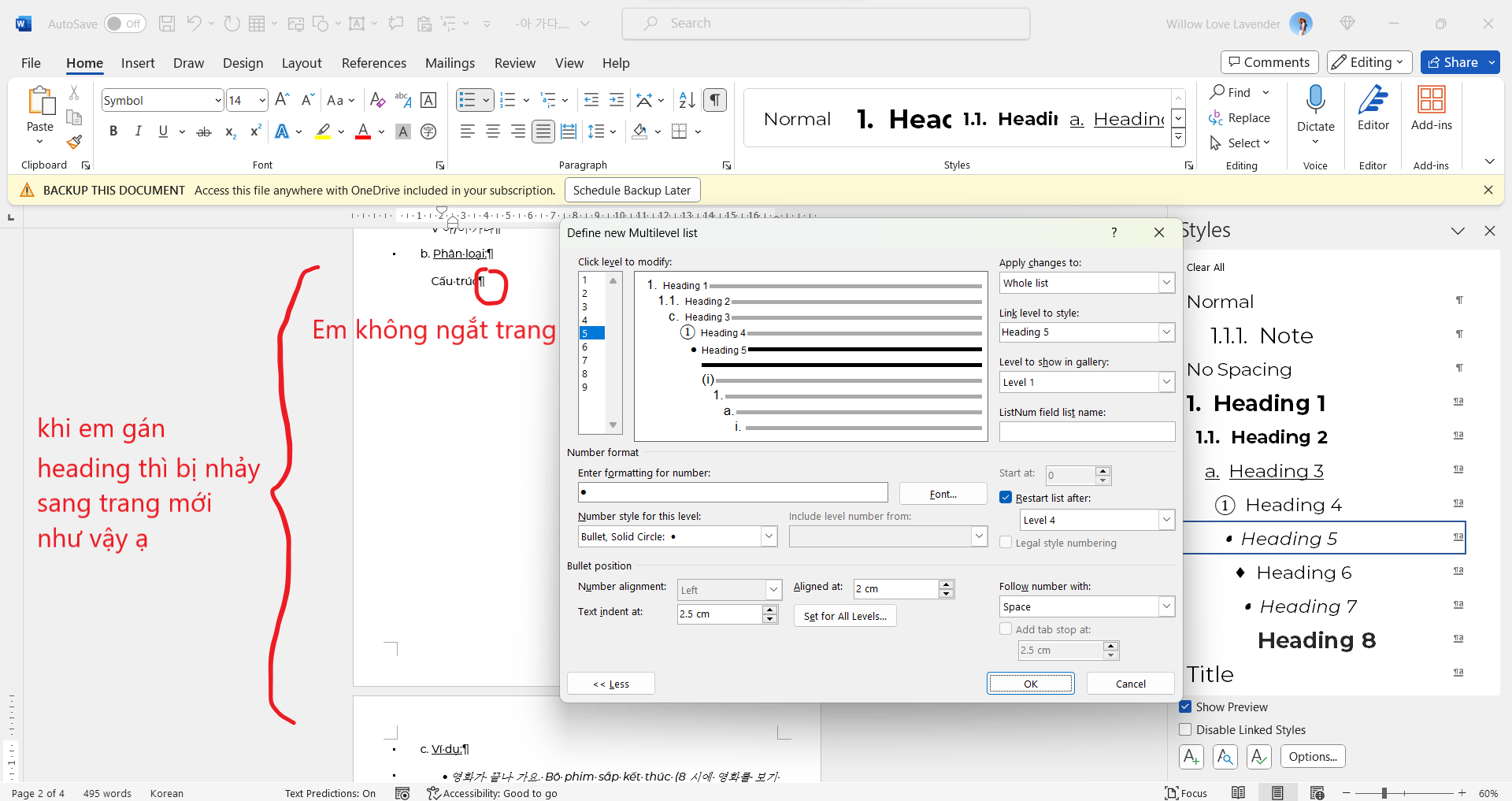This screenshot has height=801, width=1512.
Task: Open the Link level to style dropdown
Action: click(1165, 332)
